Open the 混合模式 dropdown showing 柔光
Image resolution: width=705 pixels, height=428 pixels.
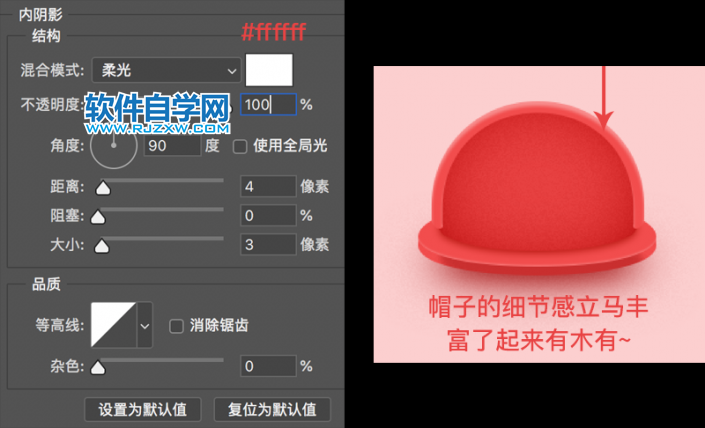pos(166,70)
